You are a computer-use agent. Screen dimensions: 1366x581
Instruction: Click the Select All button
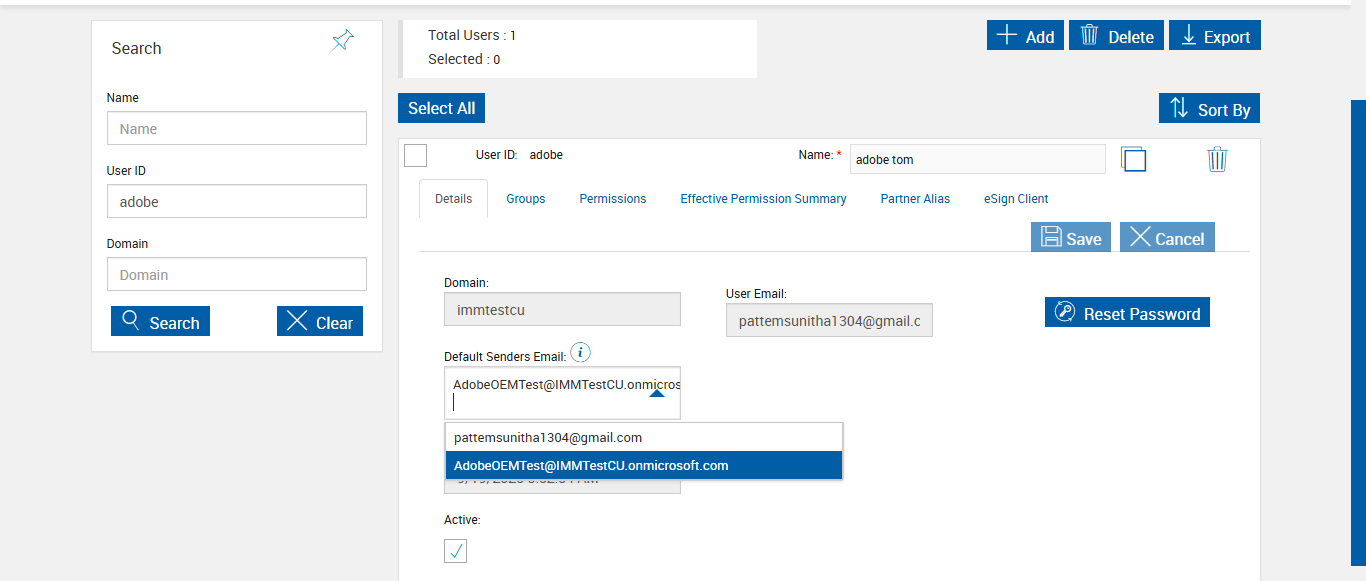click(441, 108)
